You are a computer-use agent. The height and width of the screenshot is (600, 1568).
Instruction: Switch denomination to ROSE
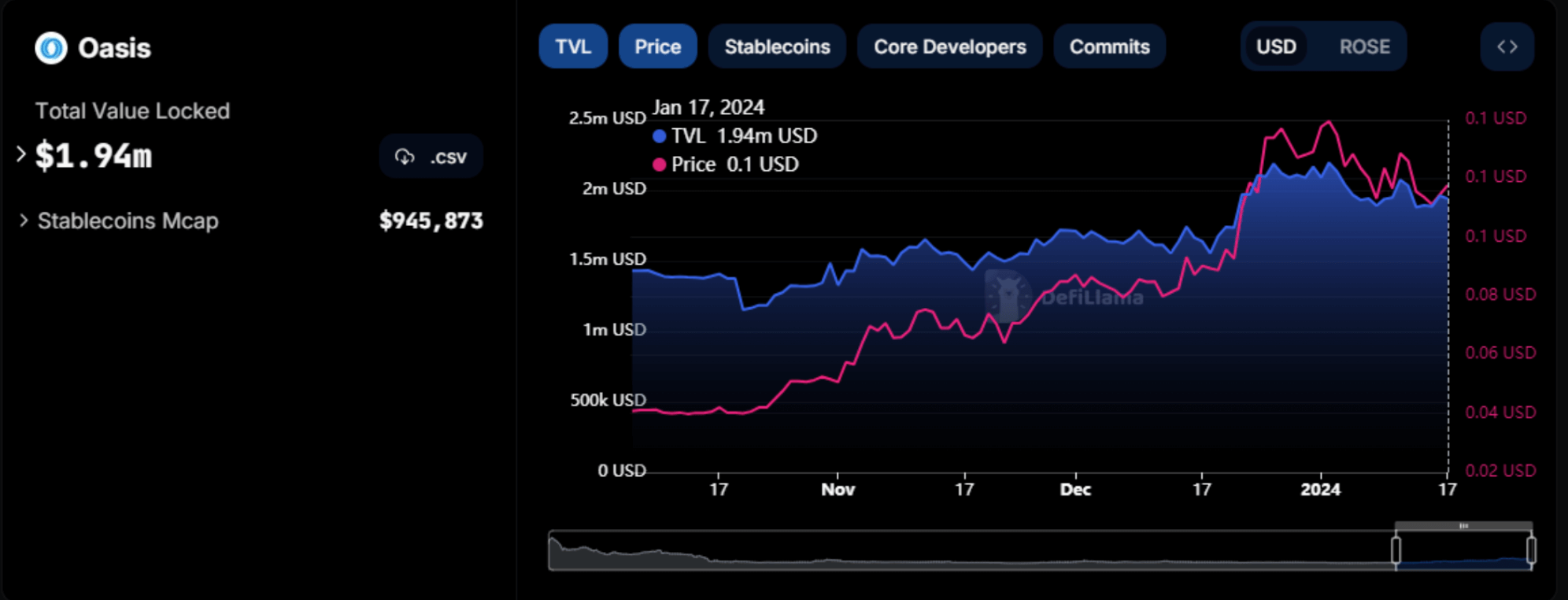[1364, 46]
